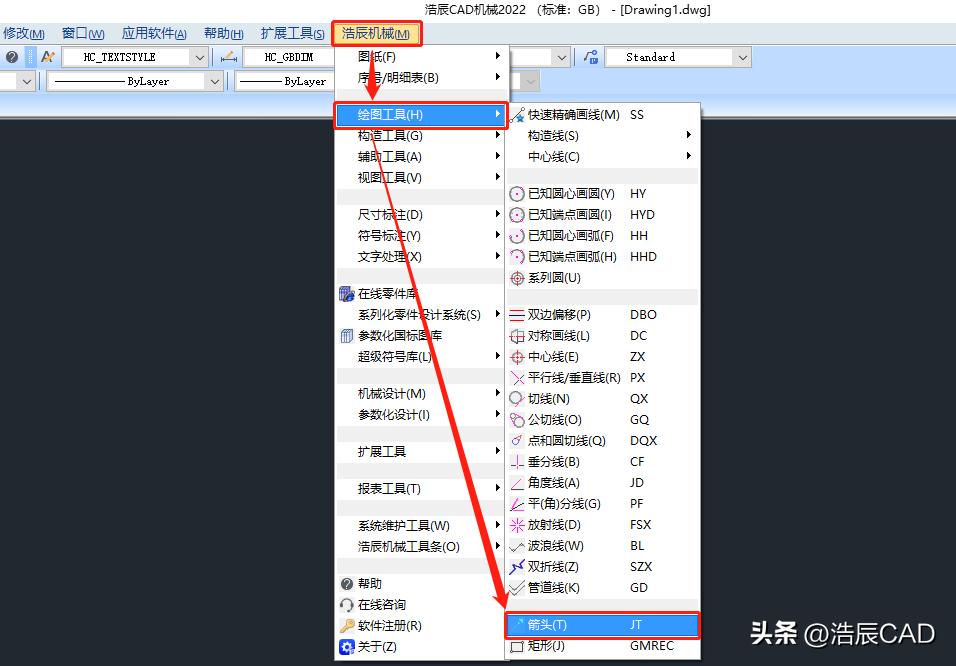Open the 浩辰机械 menu
The width and height of the screenshot is (956, 666).
click(x=378, y=32)
